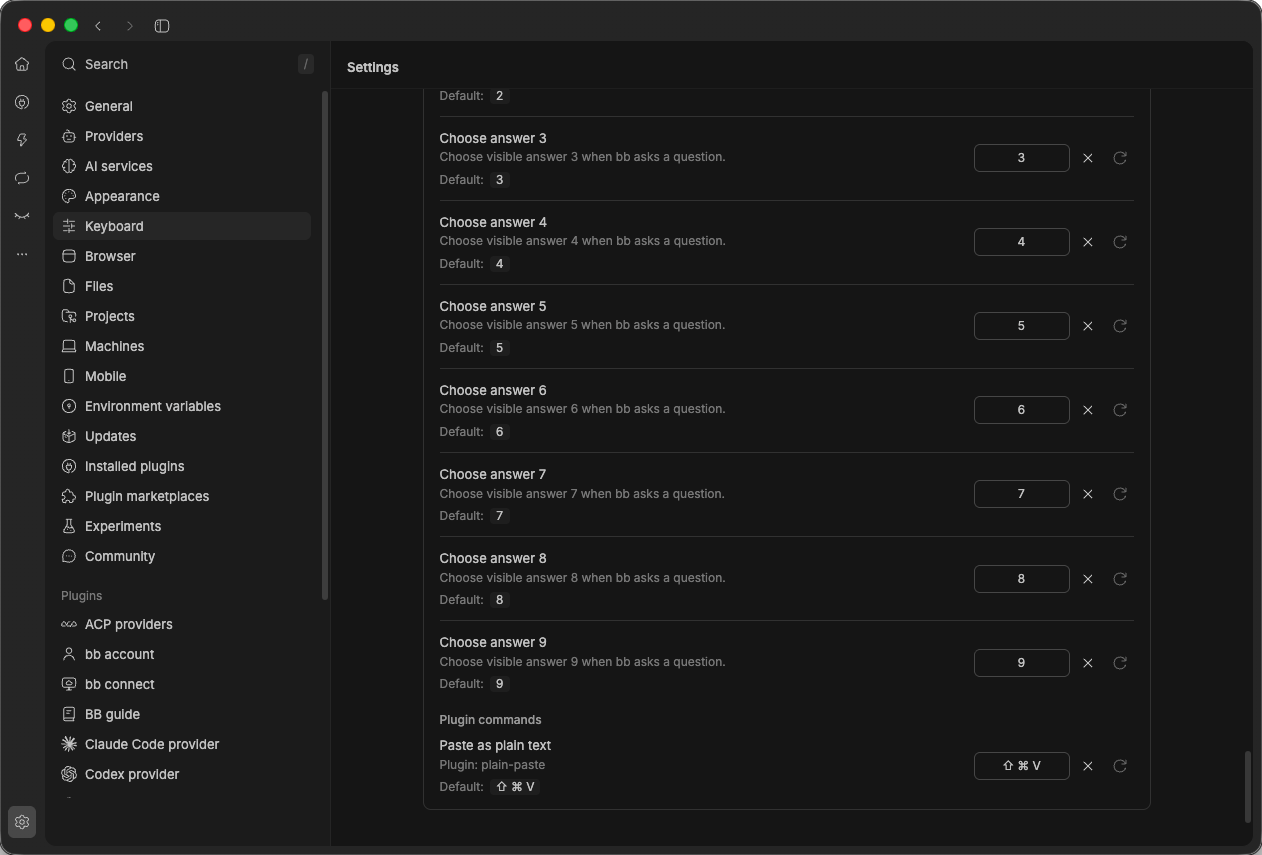Click the Search field in sidebar
This screenshot has height=855, width=1262.
(187, 64)
